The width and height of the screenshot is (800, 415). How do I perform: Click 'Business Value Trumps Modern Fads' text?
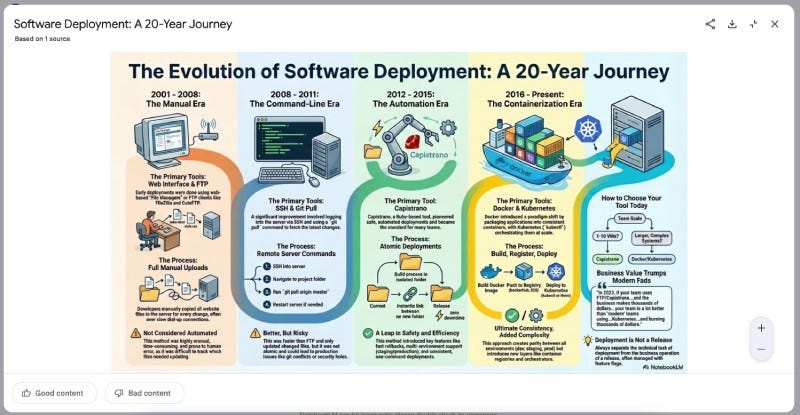coord(631,277)
